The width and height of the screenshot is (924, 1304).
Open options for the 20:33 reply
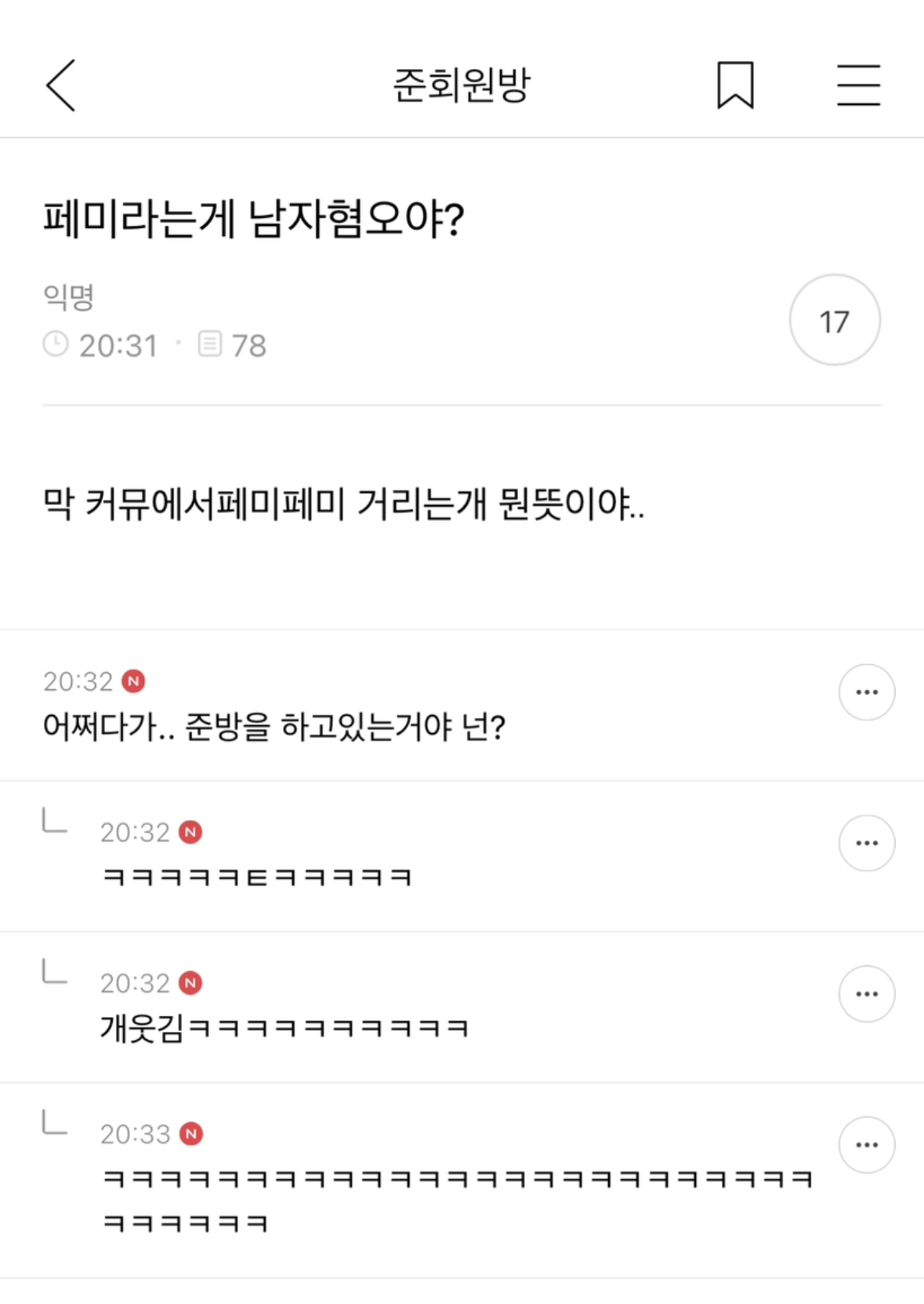point(867,1145)
